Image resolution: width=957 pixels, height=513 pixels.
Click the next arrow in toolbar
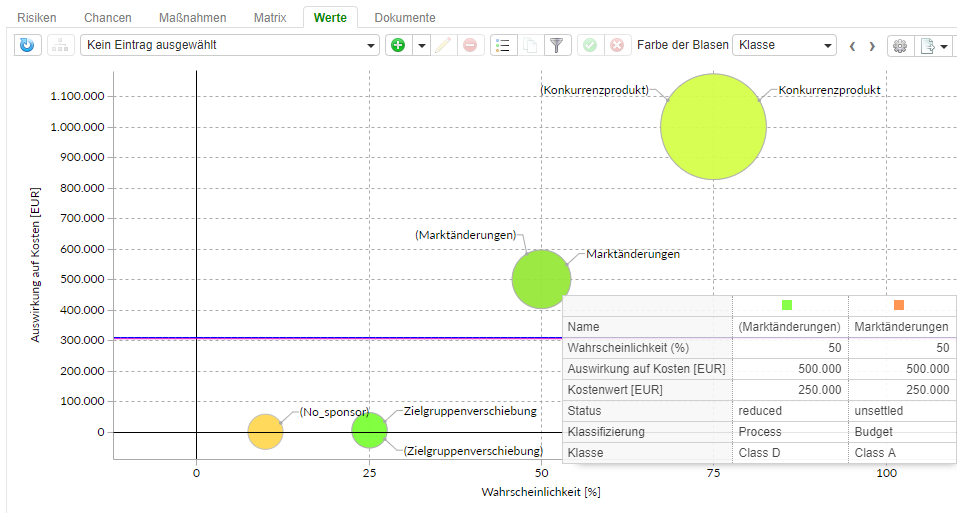click(x=872, y=45)
